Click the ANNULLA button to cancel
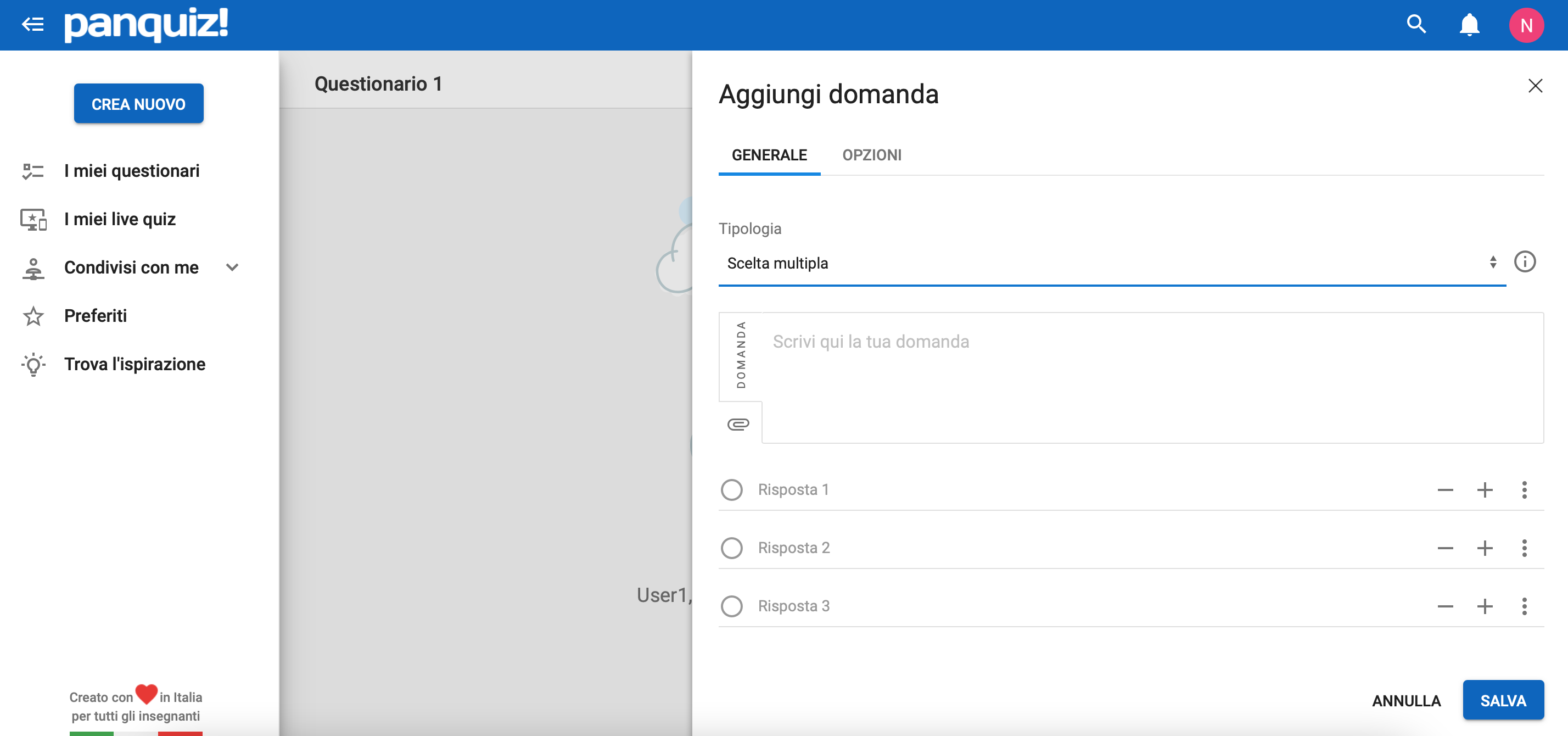1568x736 pixels. pos(1406,700)
